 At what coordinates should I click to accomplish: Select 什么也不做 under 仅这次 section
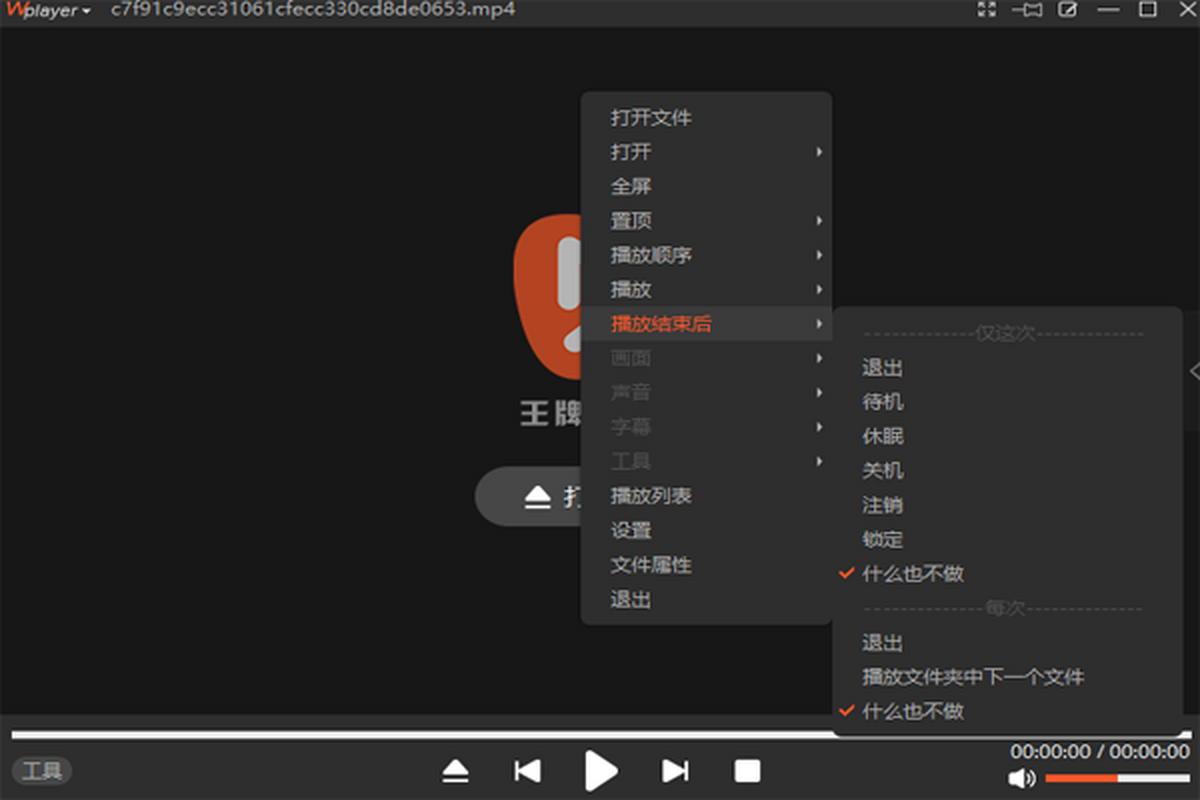pyautogui.click(x=912, y=574)
